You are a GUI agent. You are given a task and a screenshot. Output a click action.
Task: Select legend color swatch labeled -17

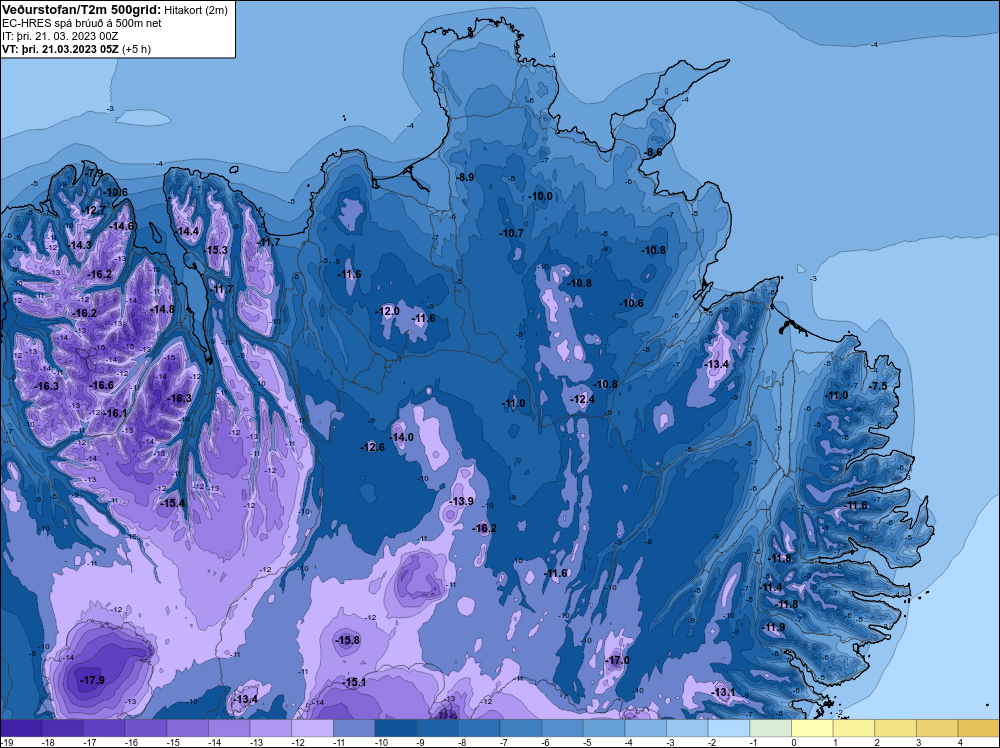(x=104, y=728)
